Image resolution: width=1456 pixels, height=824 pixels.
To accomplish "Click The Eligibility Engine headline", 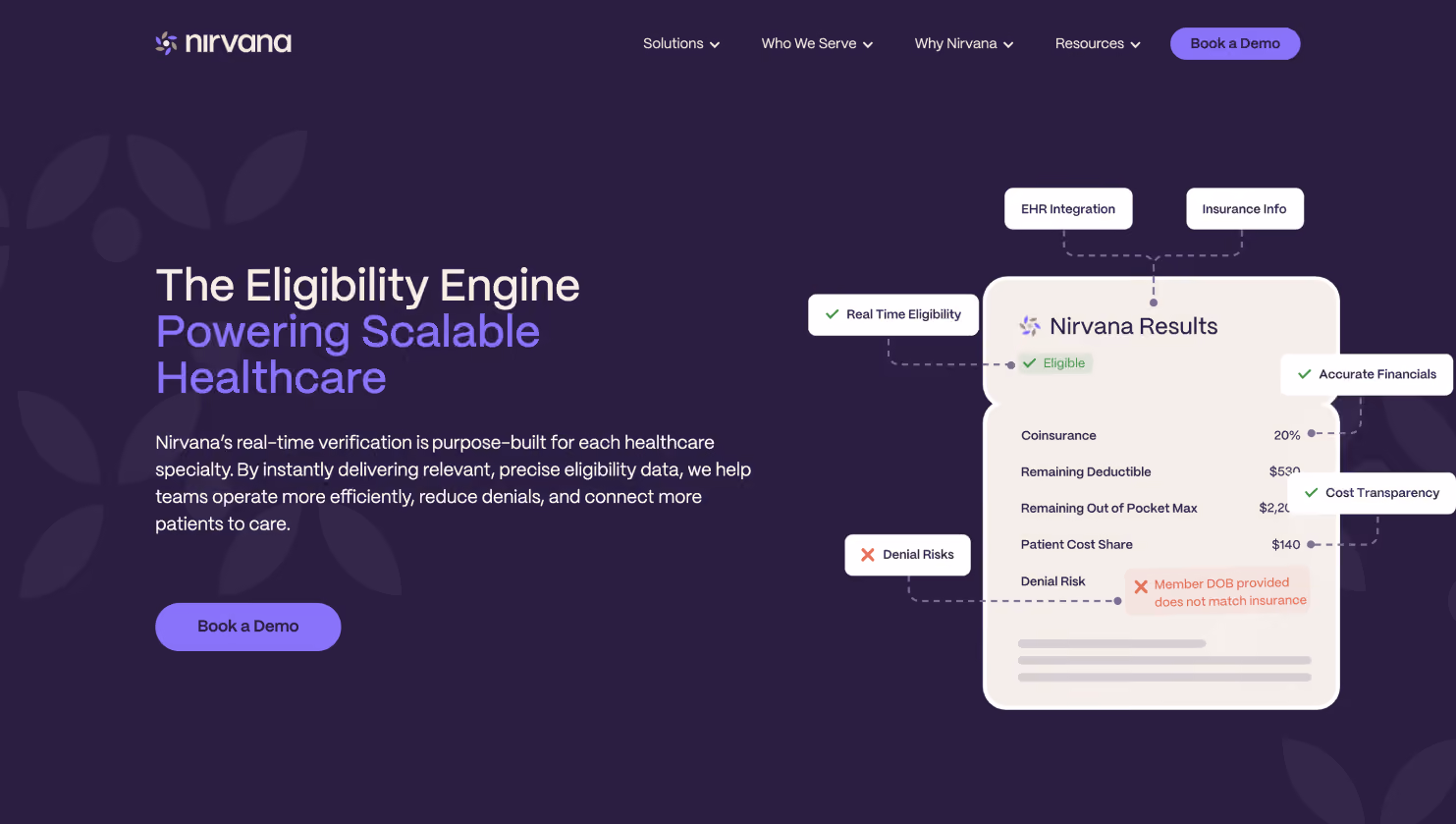I will click(368, 286).
